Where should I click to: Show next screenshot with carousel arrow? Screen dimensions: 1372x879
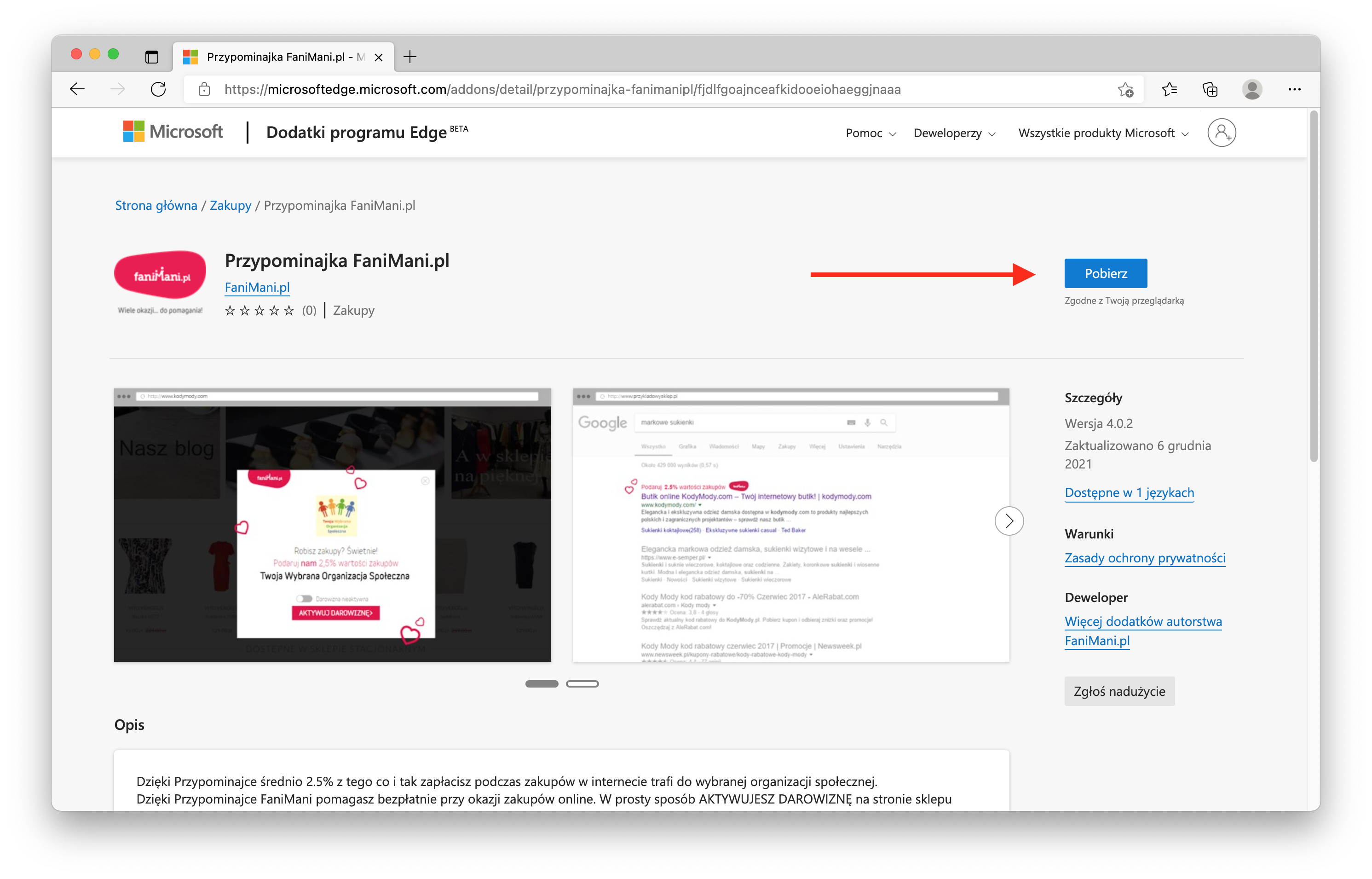coord(1009,520)
